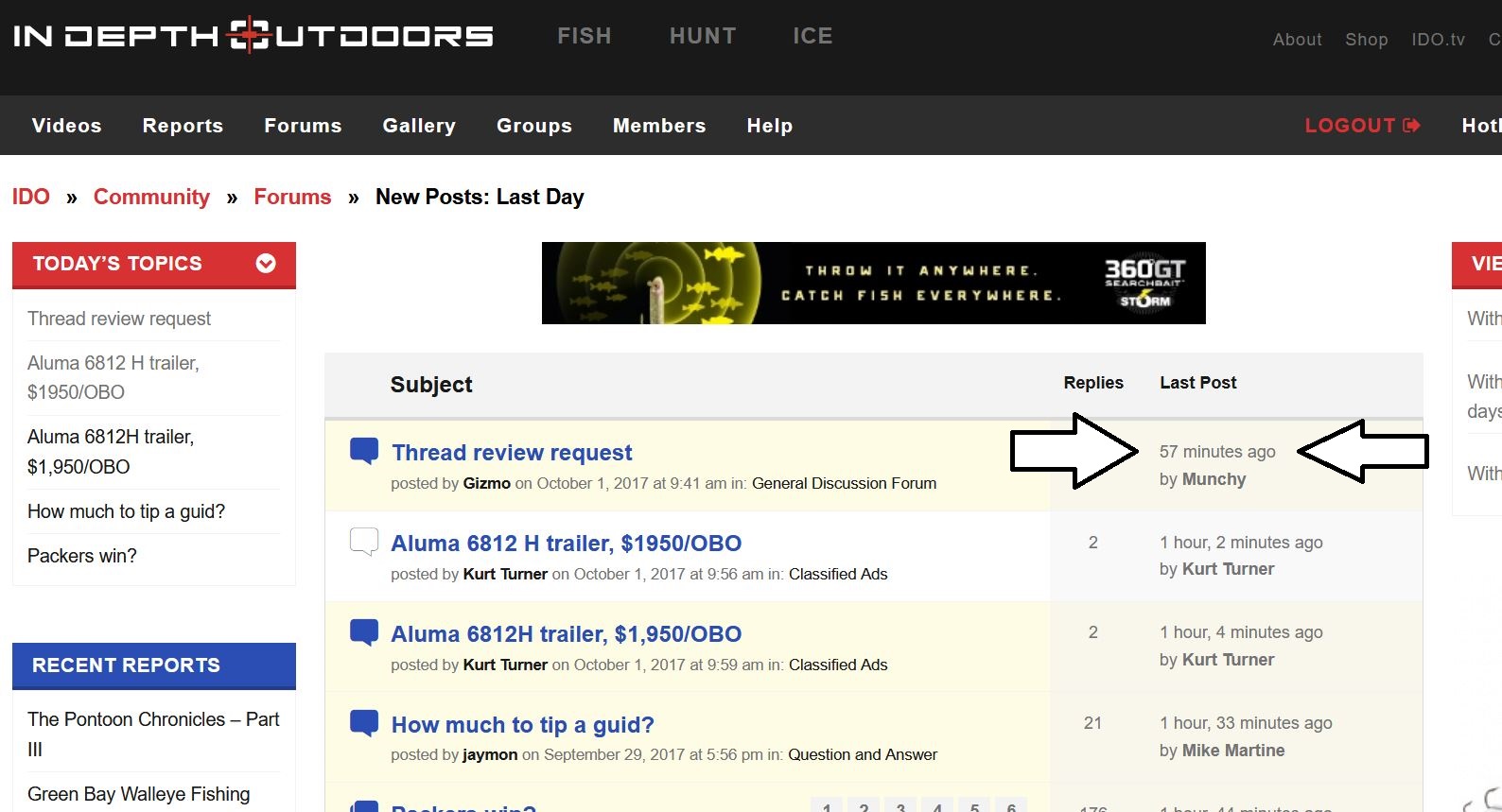Open the HUNT top menu

pyautogui.click(x=703, y=36)
